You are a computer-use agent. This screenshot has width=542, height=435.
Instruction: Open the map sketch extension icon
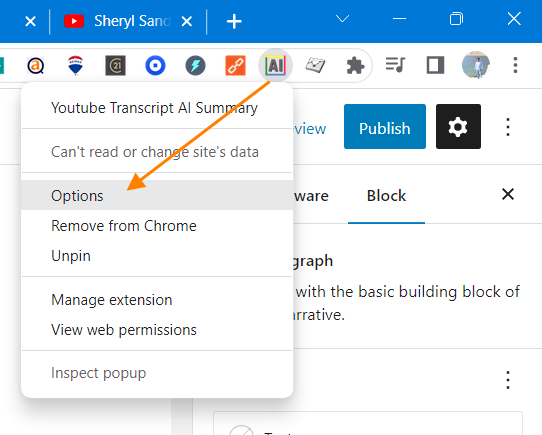click(x=315, y=65)
